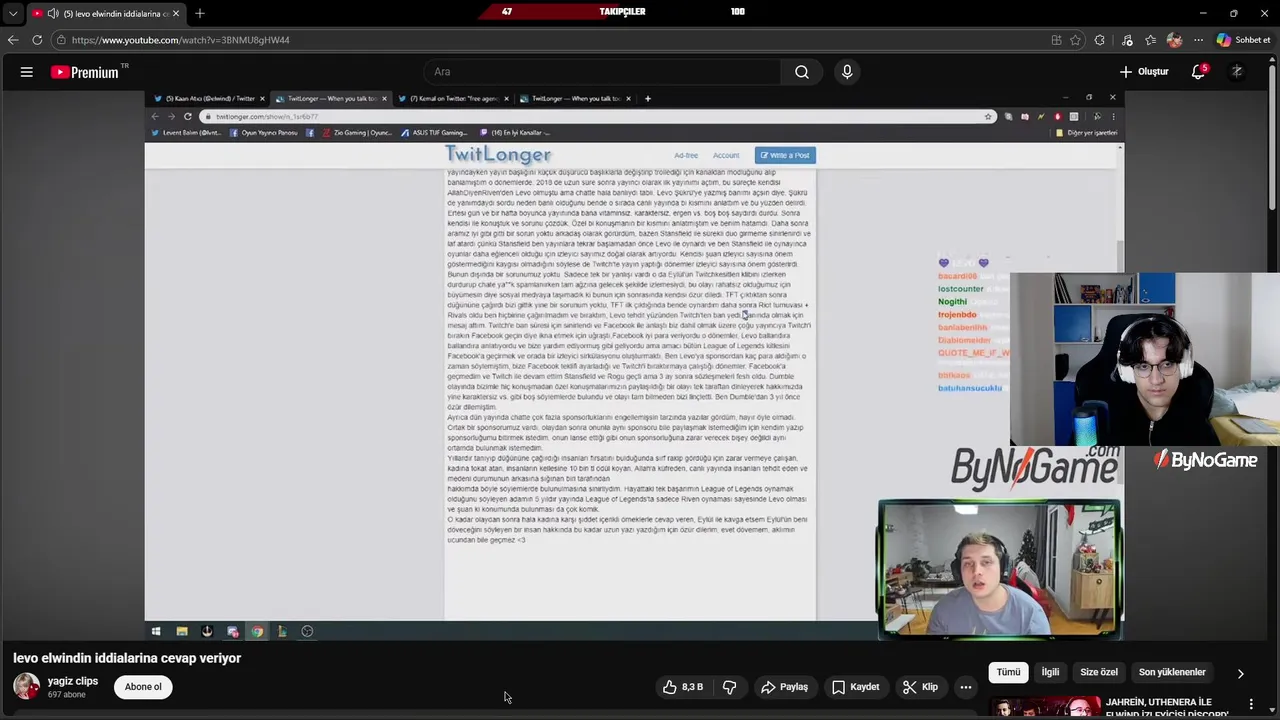Click 697 abone subscriber count text
This screenshot has height=720, width=1280.
(x=66, y=694)
